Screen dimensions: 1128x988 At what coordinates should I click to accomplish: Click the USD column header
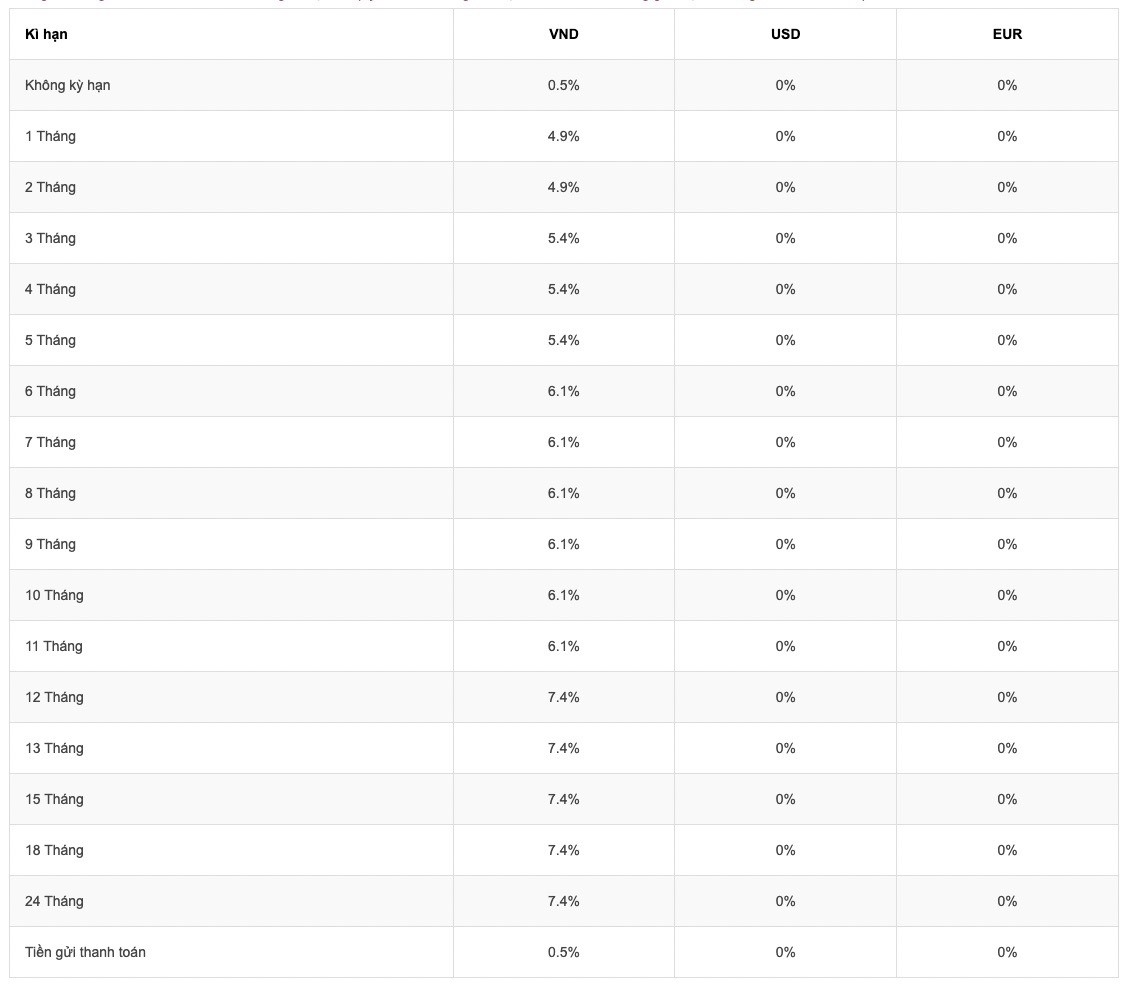click(x=785, y=34)
